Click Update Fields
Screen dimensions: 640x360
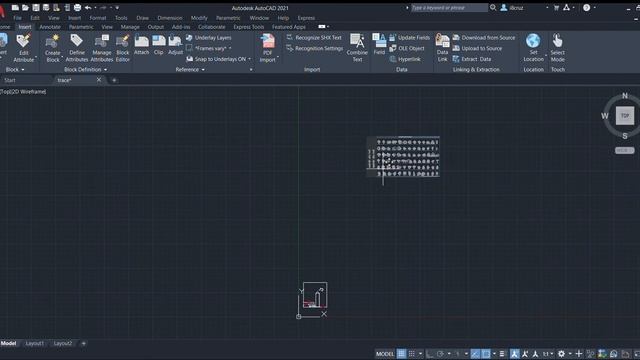pos(409,38)
